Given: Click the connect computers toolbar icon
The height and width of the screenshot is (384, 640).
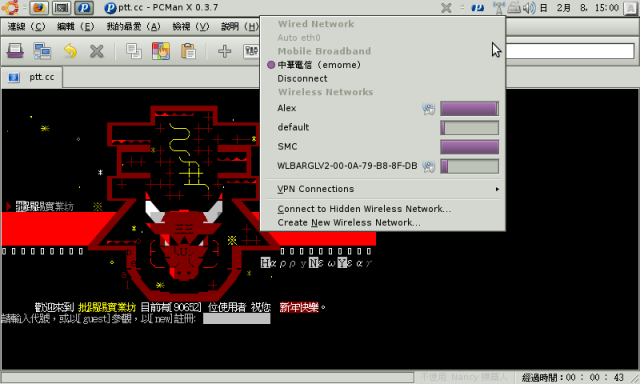Looking at the screenshot, I should [42, 51].
